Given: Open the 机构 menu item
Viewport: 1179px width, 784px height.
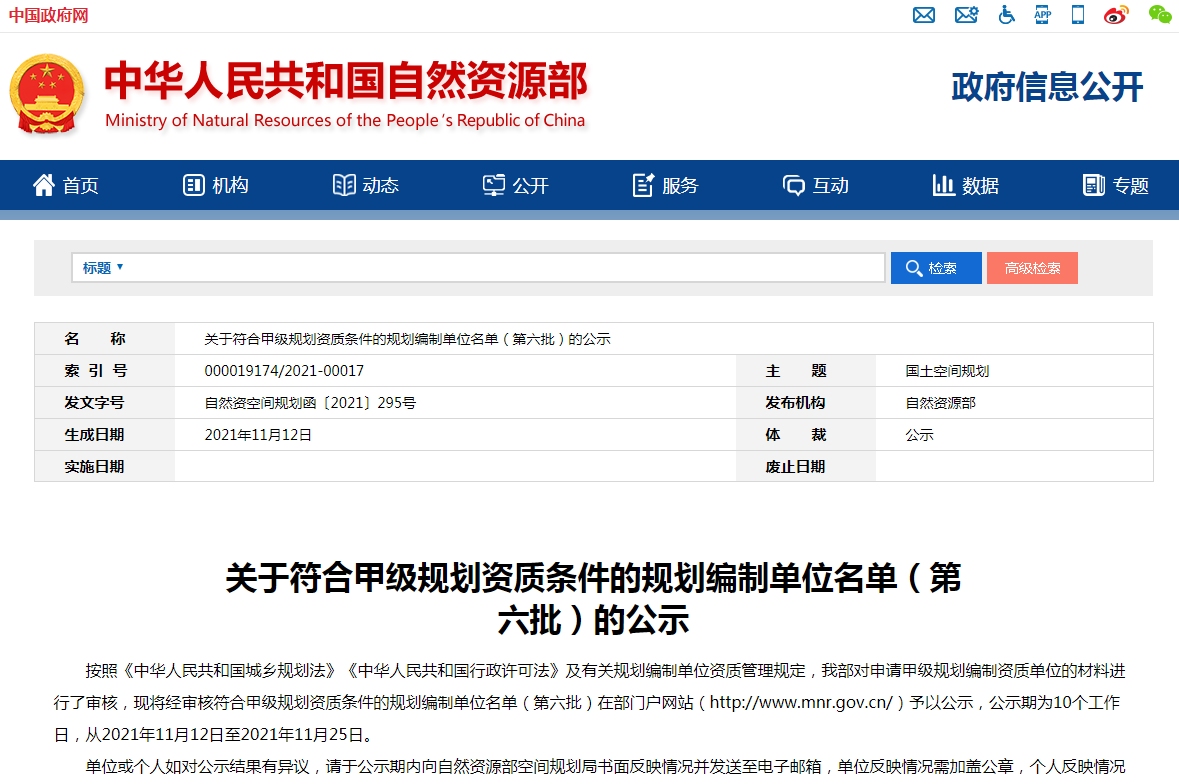Looking at the screenshot, I should coord(216,185).
